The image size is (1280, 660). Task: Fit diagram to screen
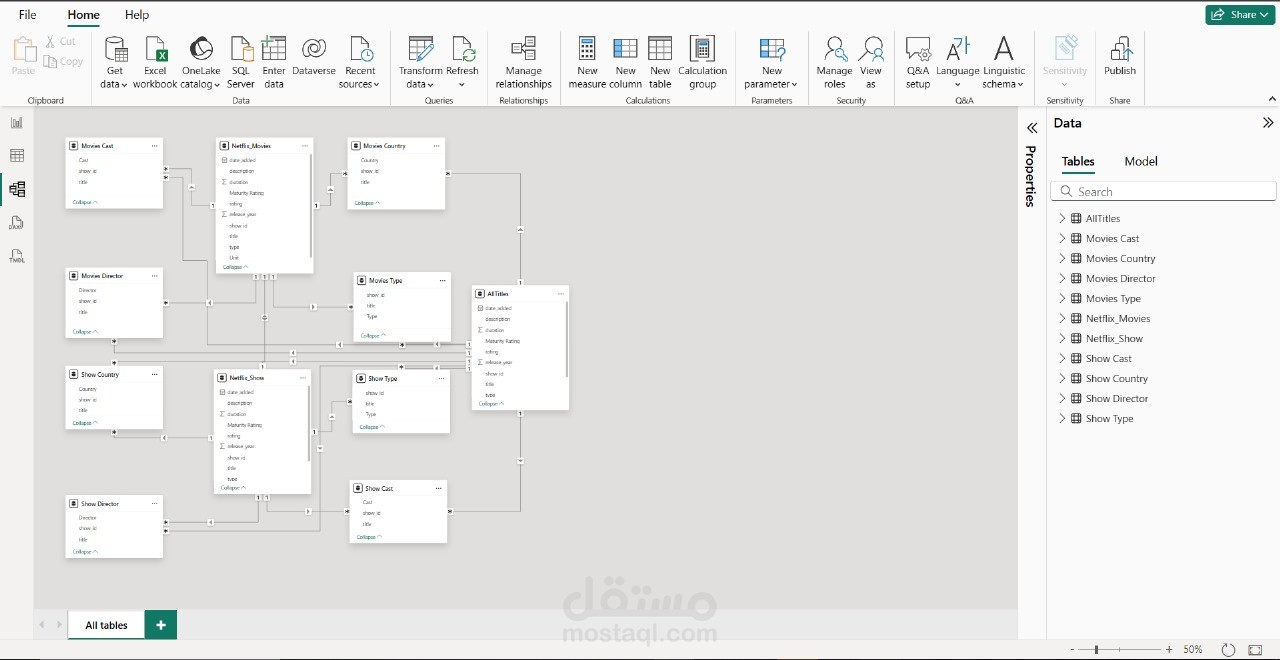click(x=1255, y=650)
